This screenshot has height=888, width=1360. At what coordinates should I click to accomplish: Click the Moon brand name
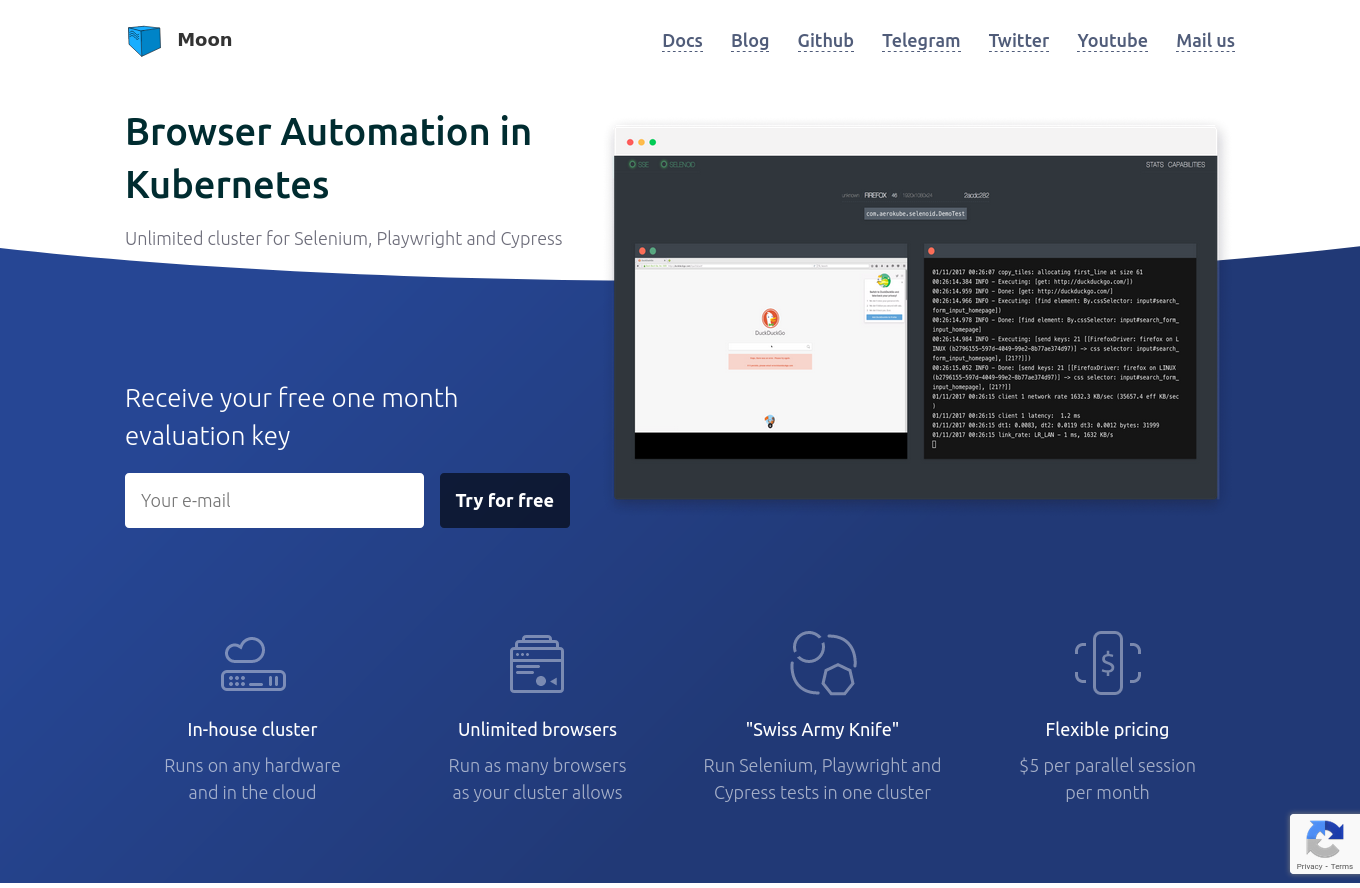click(205, 40)
